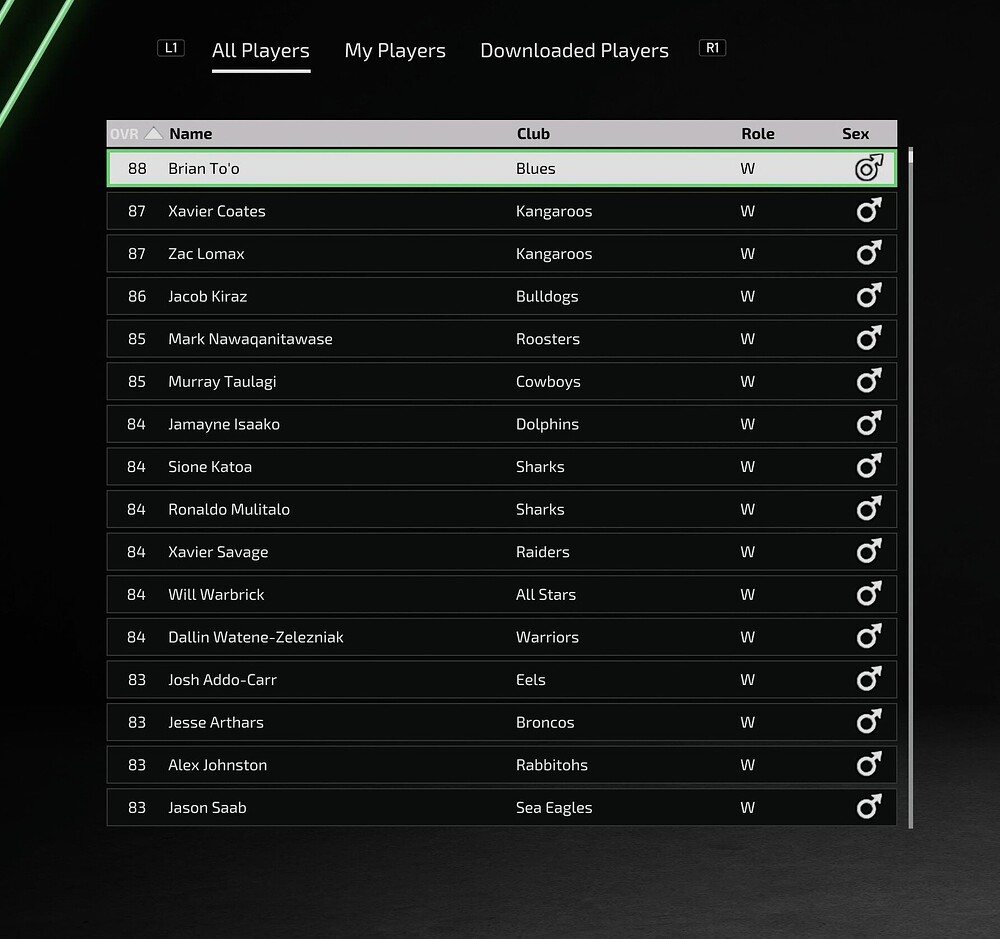Viewport: 1000px width, 939px height.
Task: Choose Dallin Watene-Zelezniak from the list
Action: coord(501,637)
